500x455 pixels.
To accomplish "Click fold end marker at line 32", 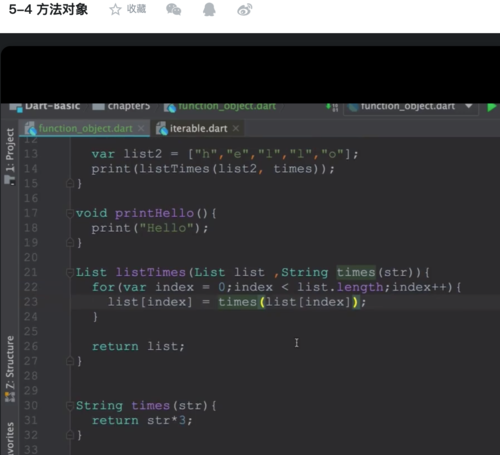I will pos(70,435).
